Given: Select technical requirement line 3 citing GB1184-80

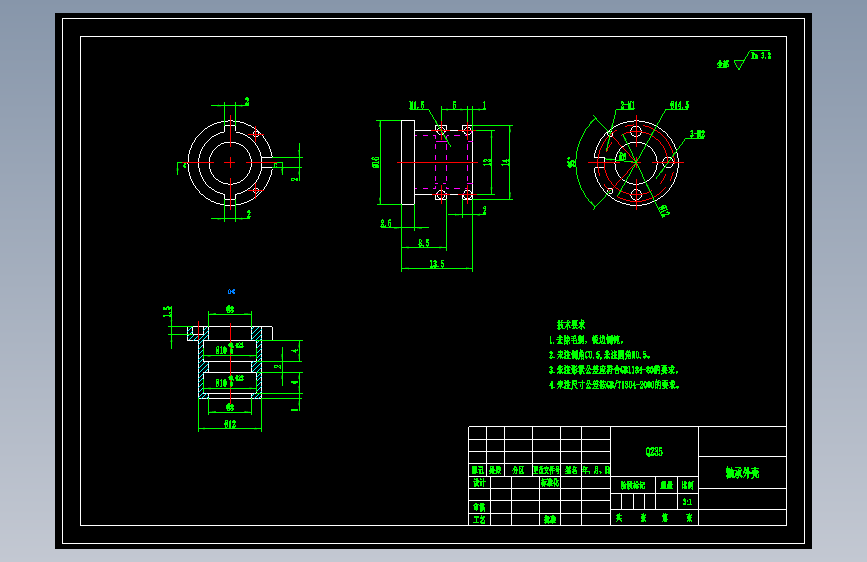Looking at the screenshot, I should tap(613, 370).
